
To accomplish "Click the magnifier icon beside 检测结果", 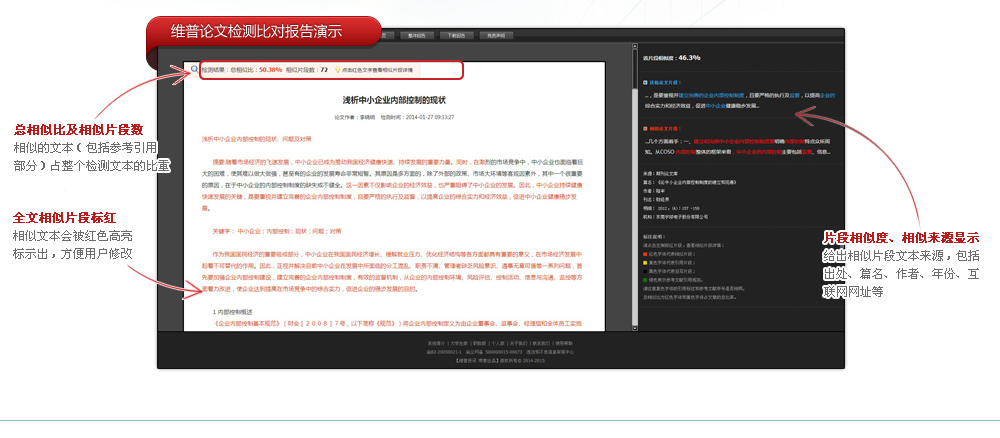I will click(x=194, y=69).
